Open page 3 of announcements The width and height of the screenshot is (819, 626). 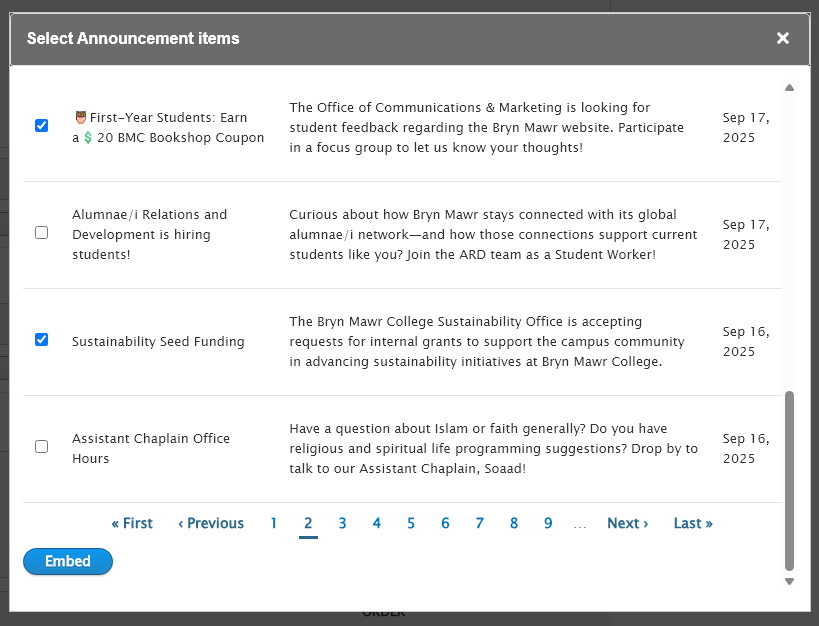click(x=342, y=523)
